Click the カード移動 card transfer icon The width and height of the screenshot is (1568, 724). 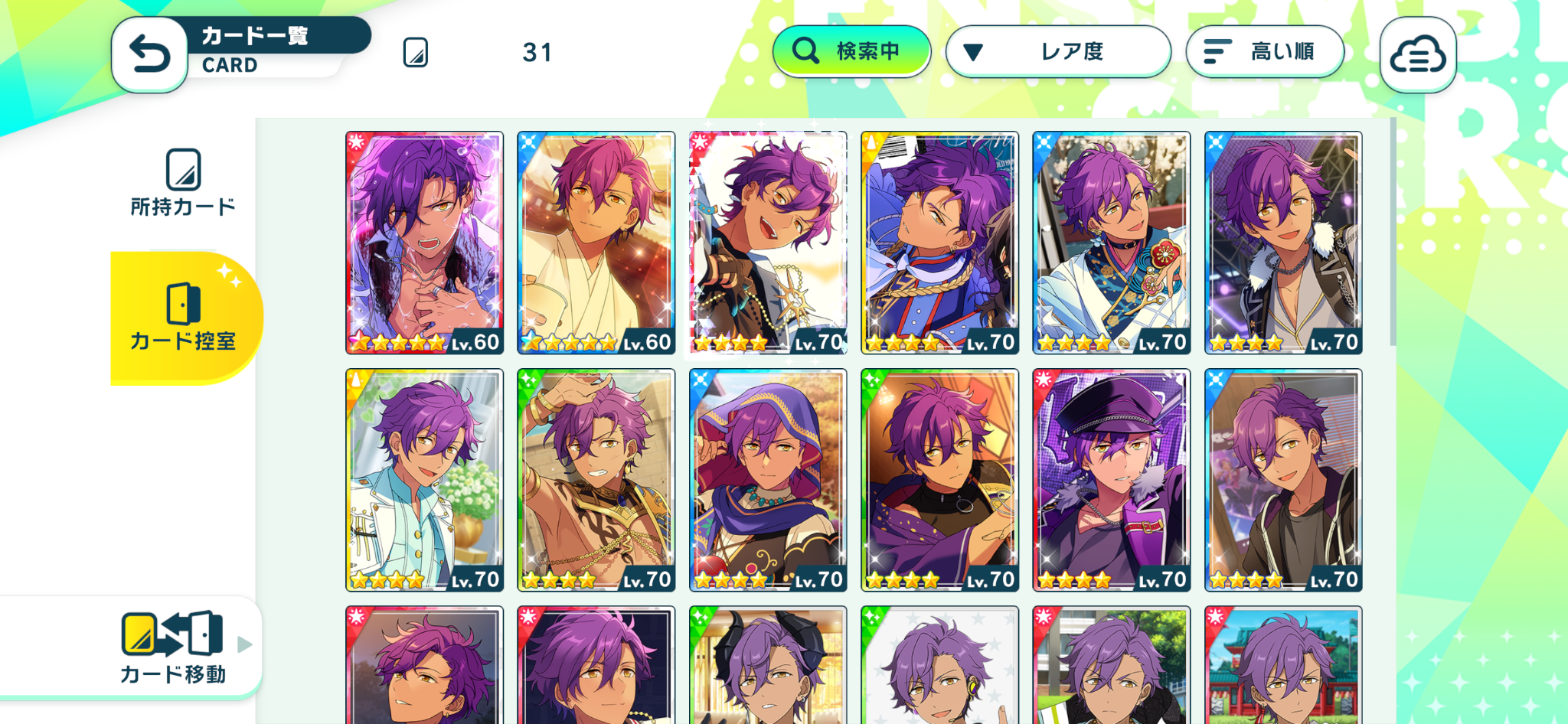172,634
